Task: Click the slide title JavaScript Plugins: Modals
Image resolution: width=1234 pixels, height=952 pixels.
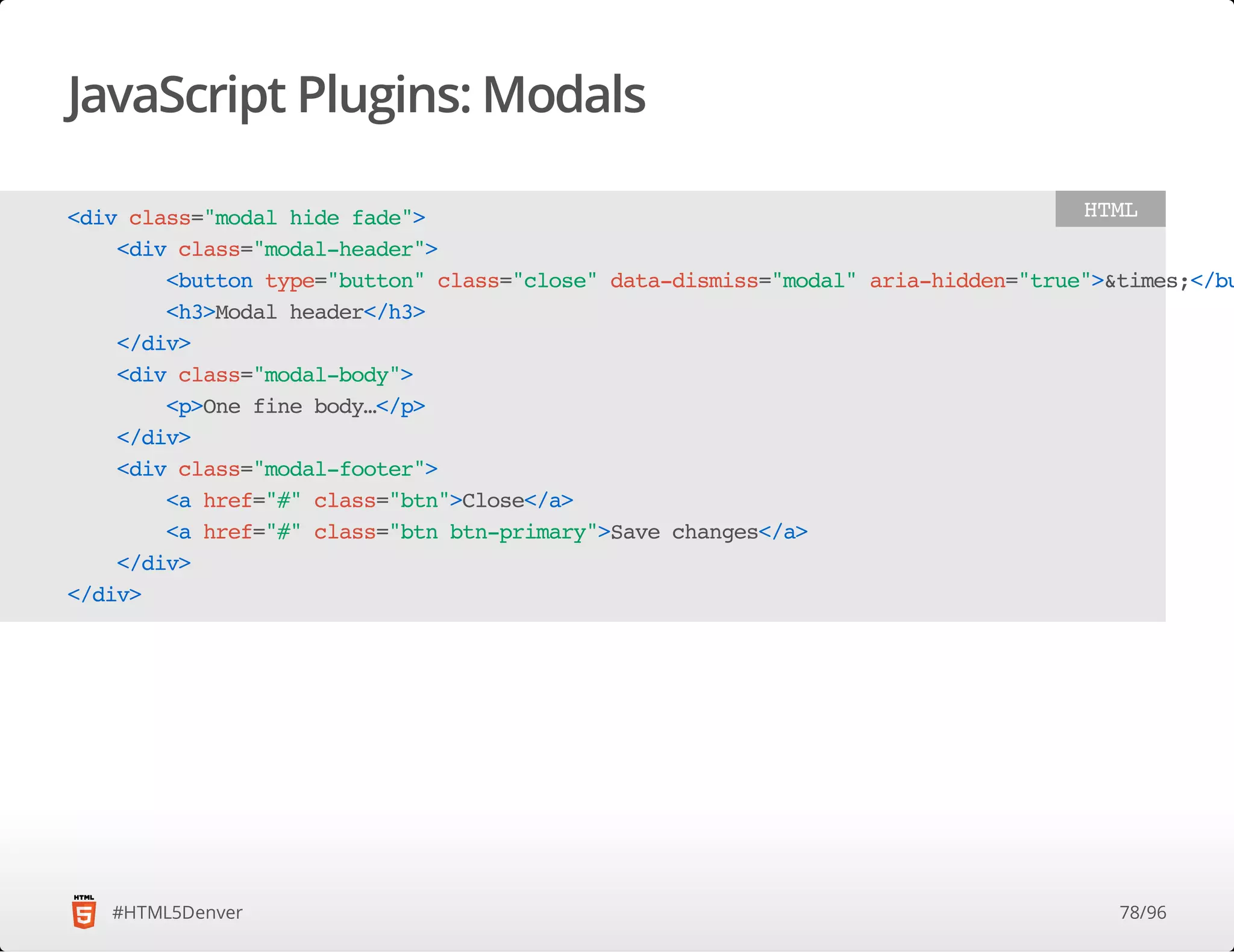Action: tap(355, 95)
